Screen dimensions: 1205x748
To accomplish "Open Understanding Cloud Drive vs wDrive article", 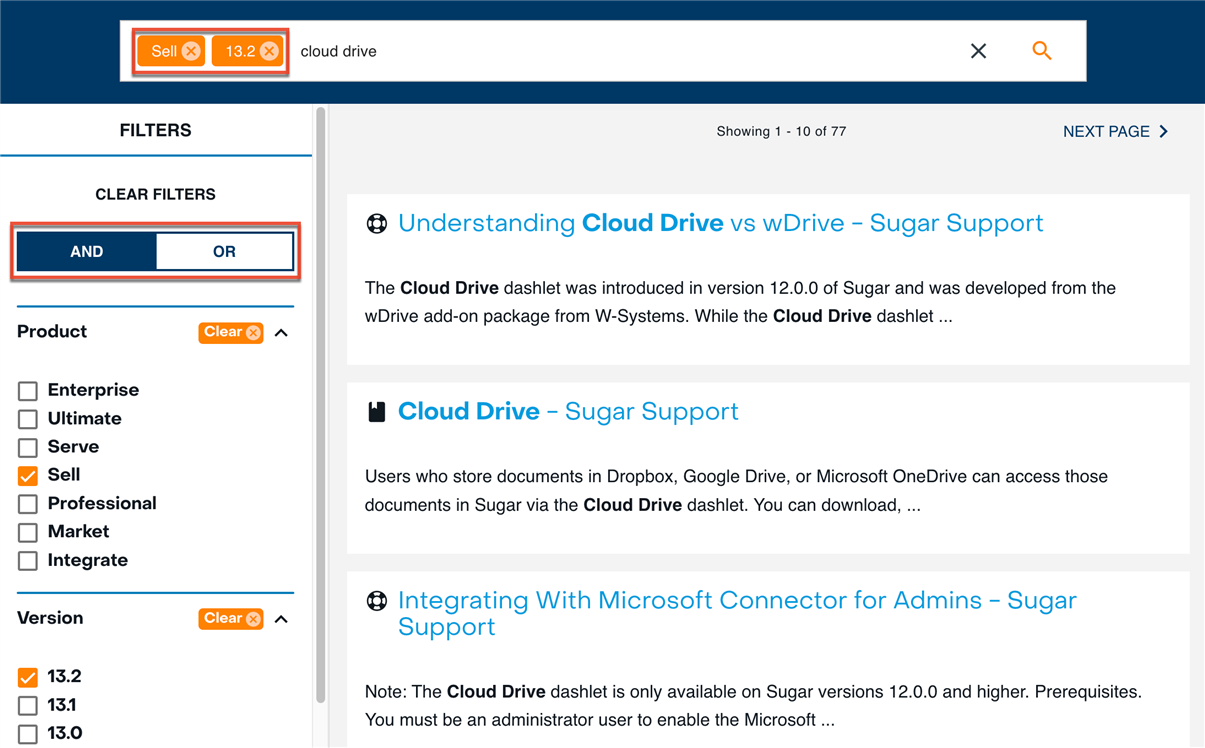I will [x=720, y=223].
